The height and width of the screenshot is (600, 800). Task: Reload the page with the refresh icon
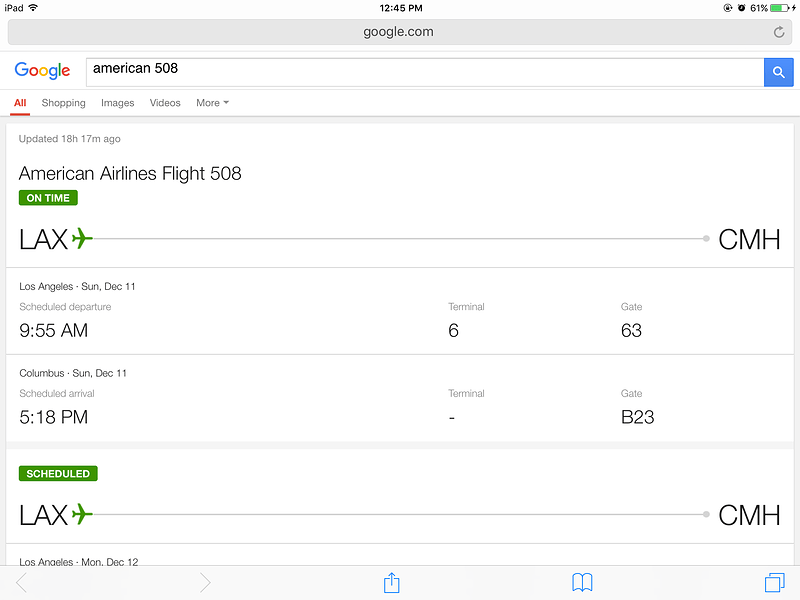(779, 32)
